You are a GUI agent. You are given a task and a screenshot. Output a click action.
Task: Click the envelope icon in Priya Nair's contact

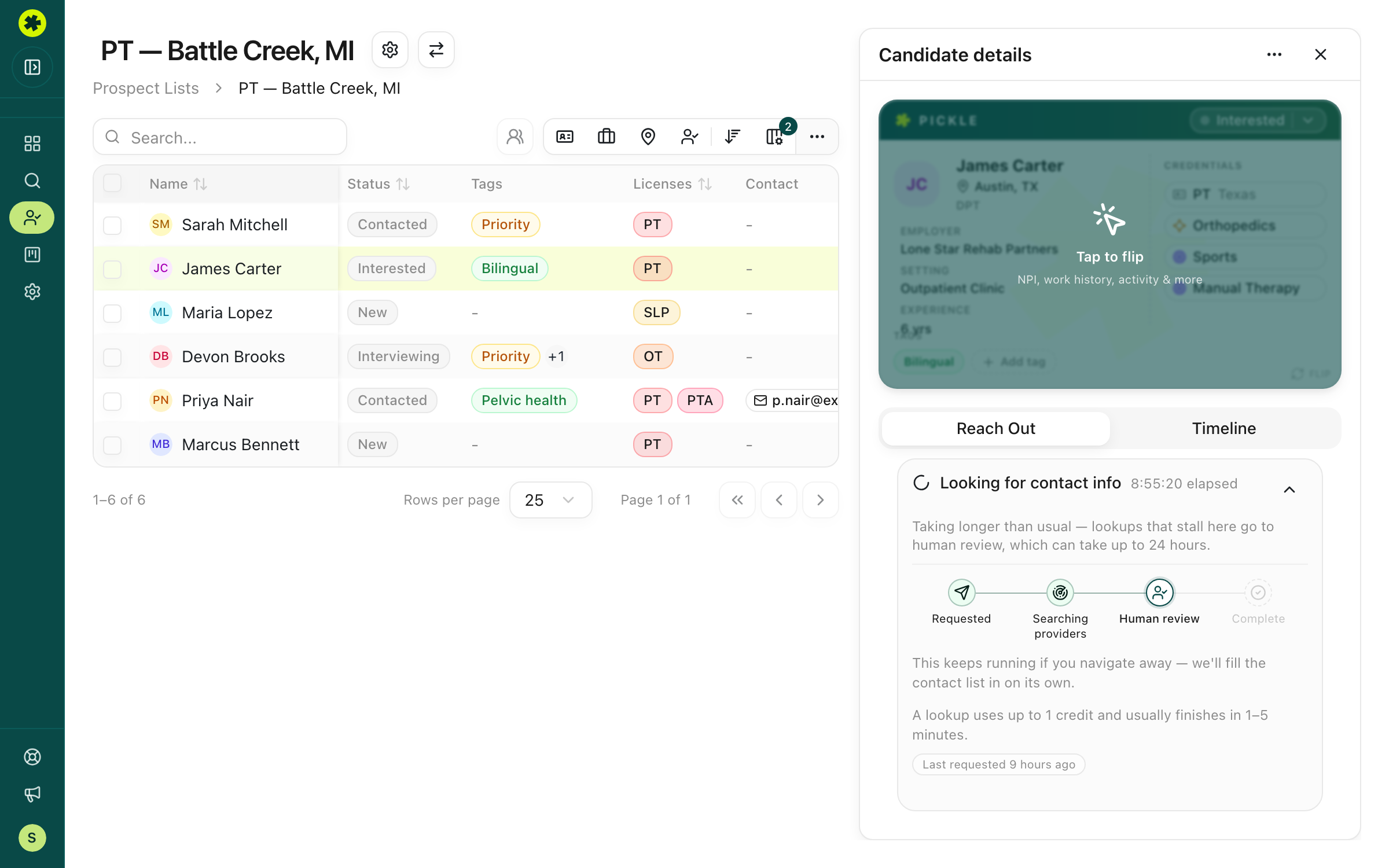coord(760,400)
